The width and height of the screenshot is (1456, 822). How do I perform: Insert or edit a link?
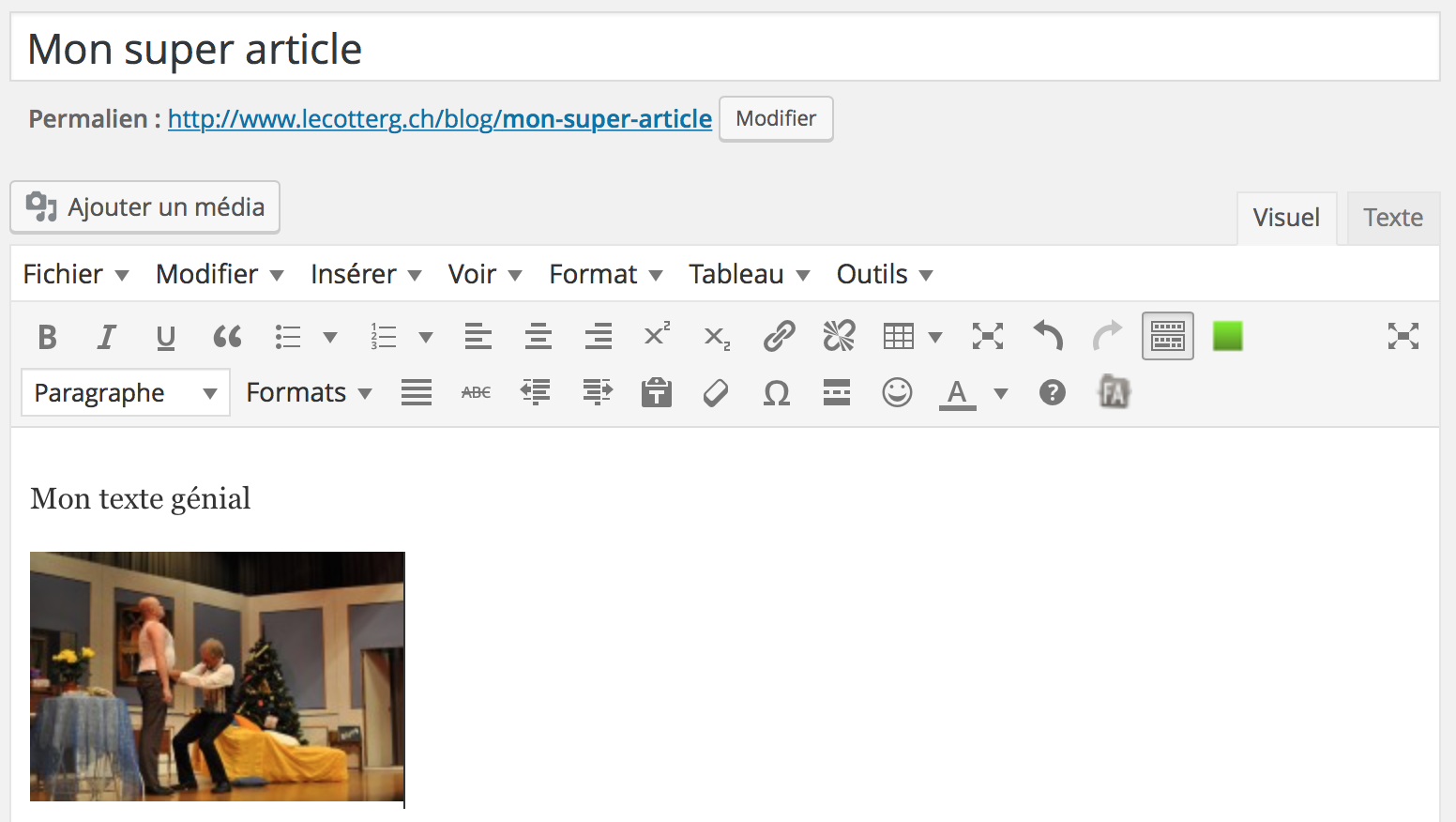pos(779,336)
